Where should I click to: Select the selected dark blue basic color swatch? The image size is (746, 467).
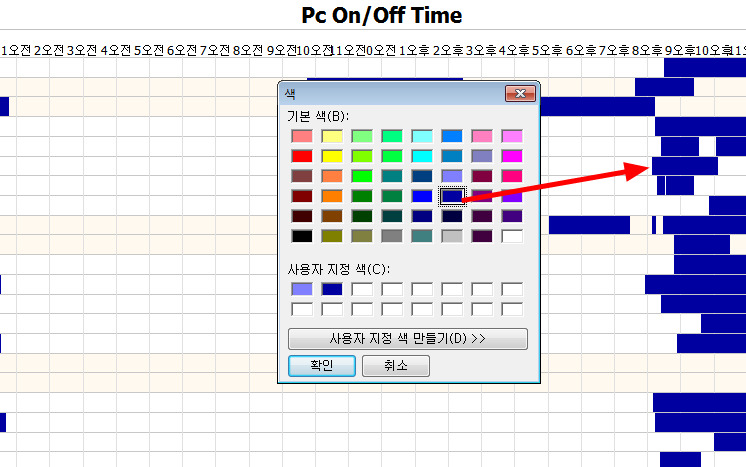pyautogui.click(x=452, y=196)
